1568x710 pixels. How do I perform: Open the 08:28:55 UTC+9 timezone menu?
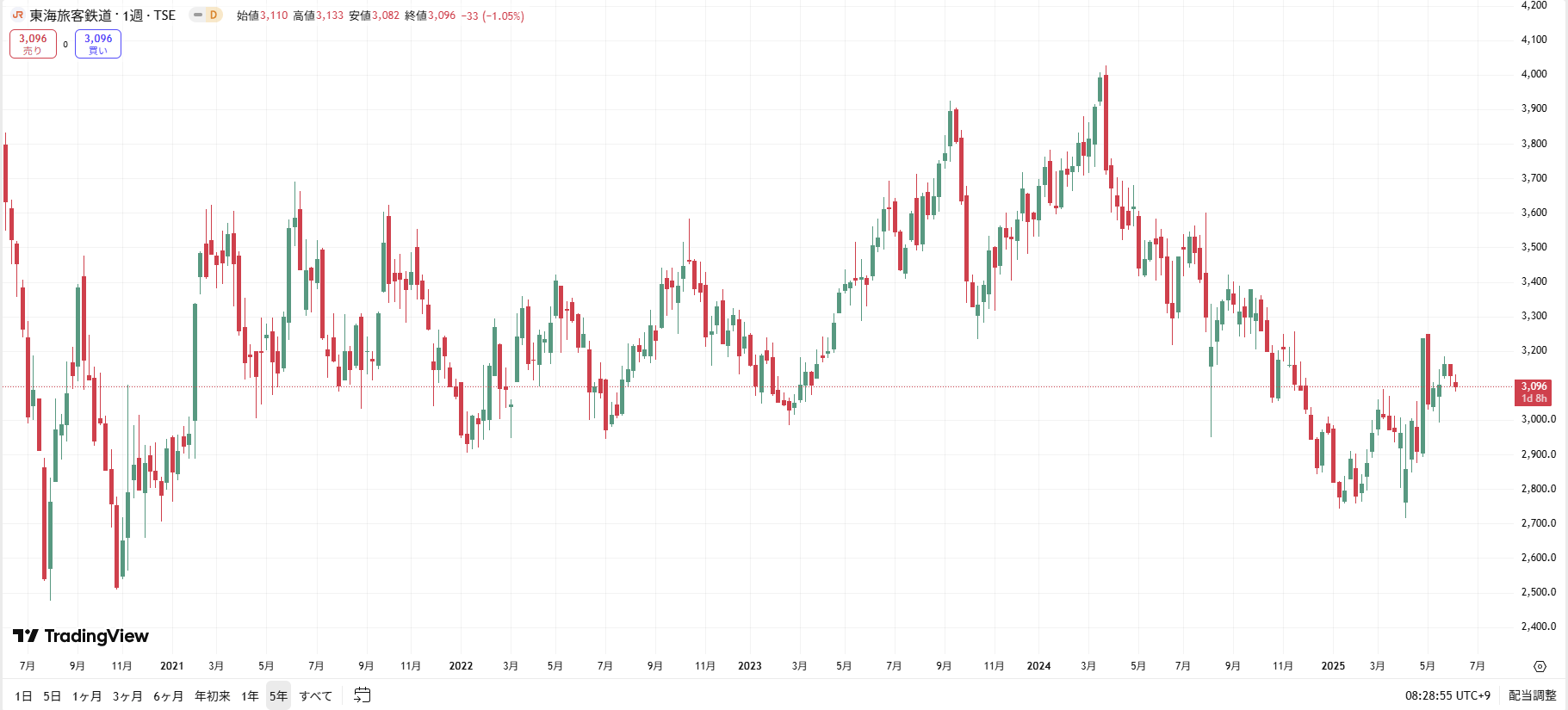(x=1447, y=695)
